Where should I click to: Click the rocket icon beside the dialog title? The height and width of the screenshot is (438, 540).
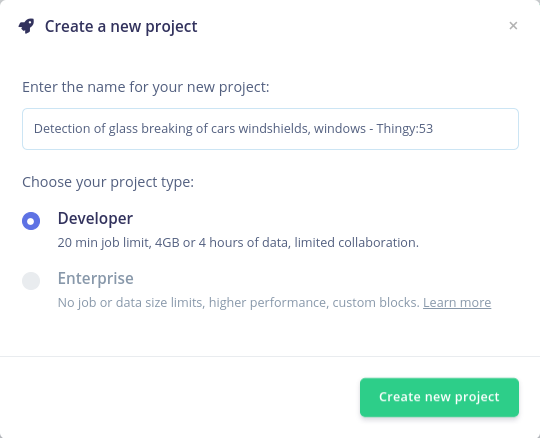click(x=27, y=26)
